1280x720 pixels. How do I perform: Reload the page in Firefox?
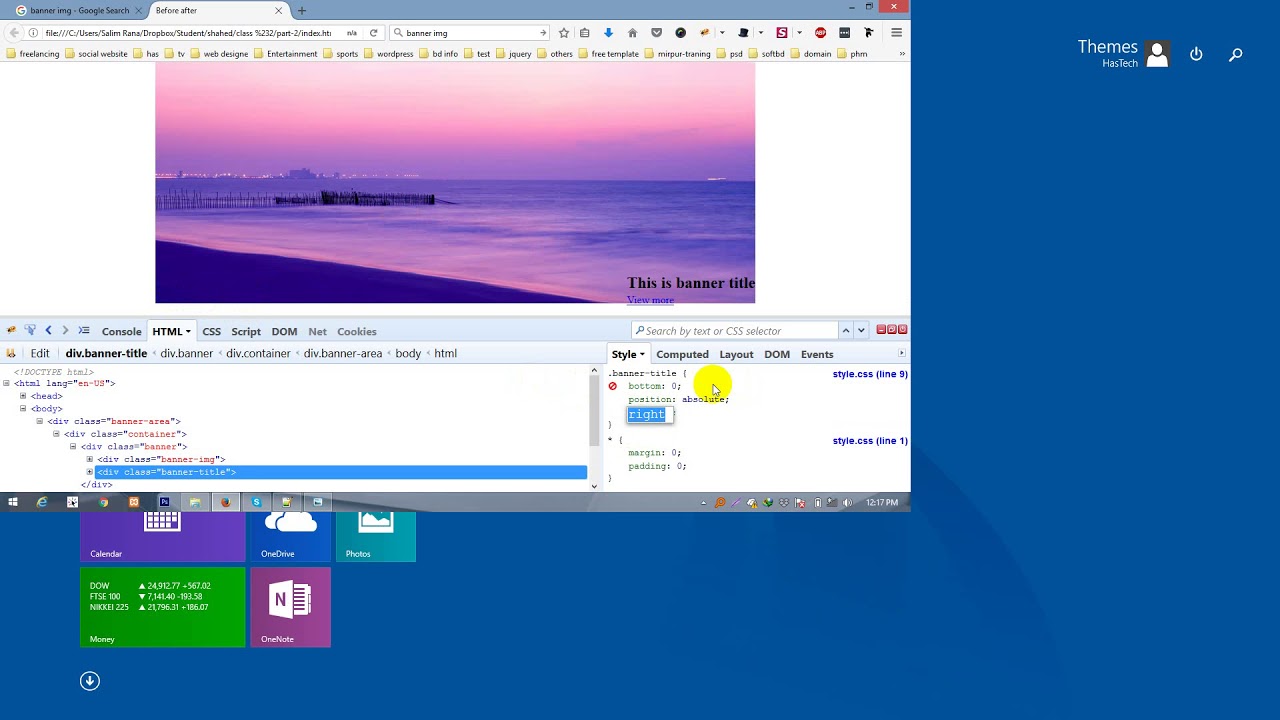[x=373, y=33]
